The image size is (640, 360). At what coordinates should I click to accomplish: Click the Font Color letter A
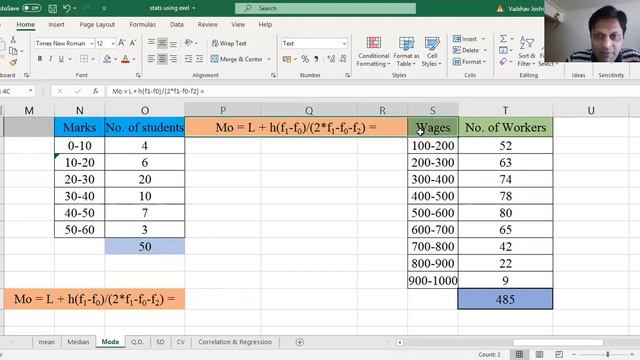125,59
